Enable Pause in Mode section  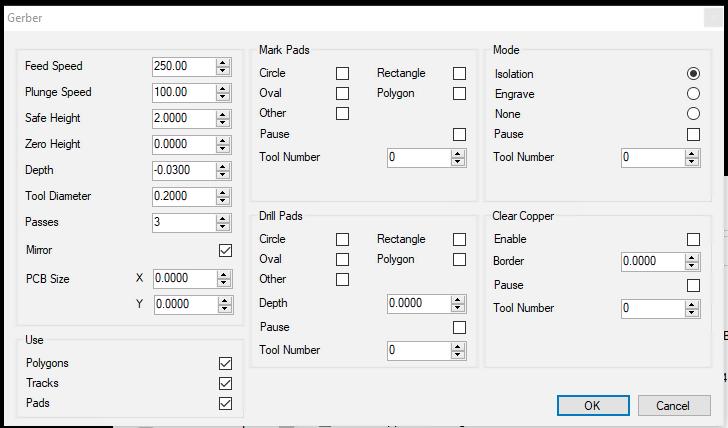tap(693, 134)
